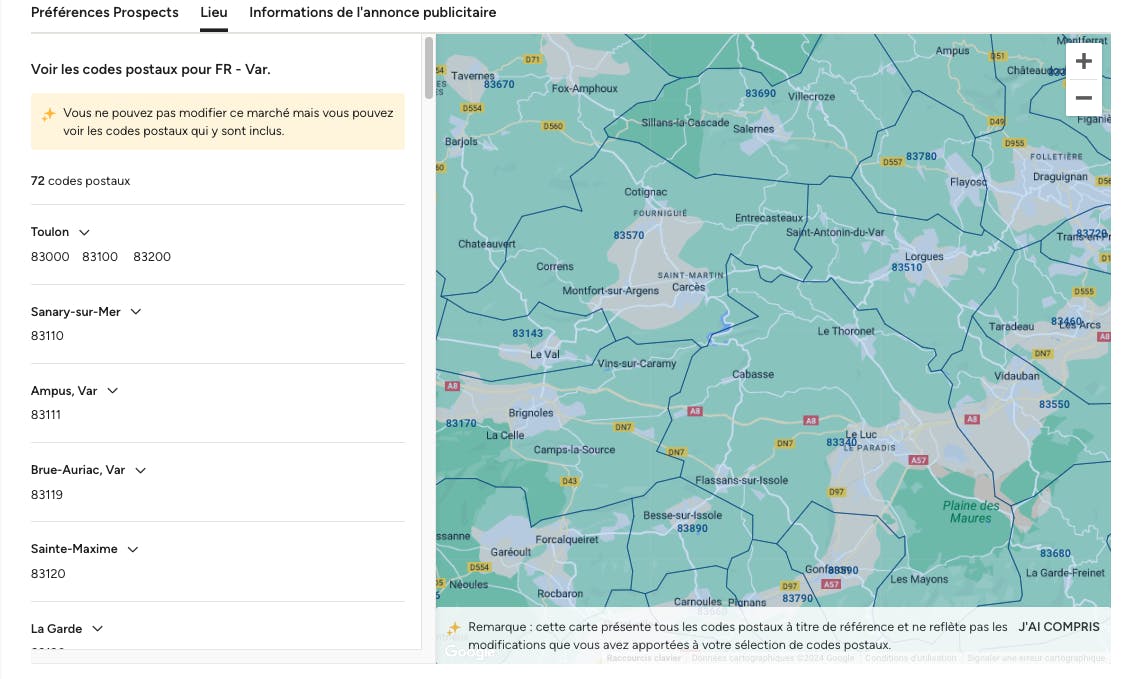Click the Villecroze label on map
The image size is (1124, 679).
811,96
